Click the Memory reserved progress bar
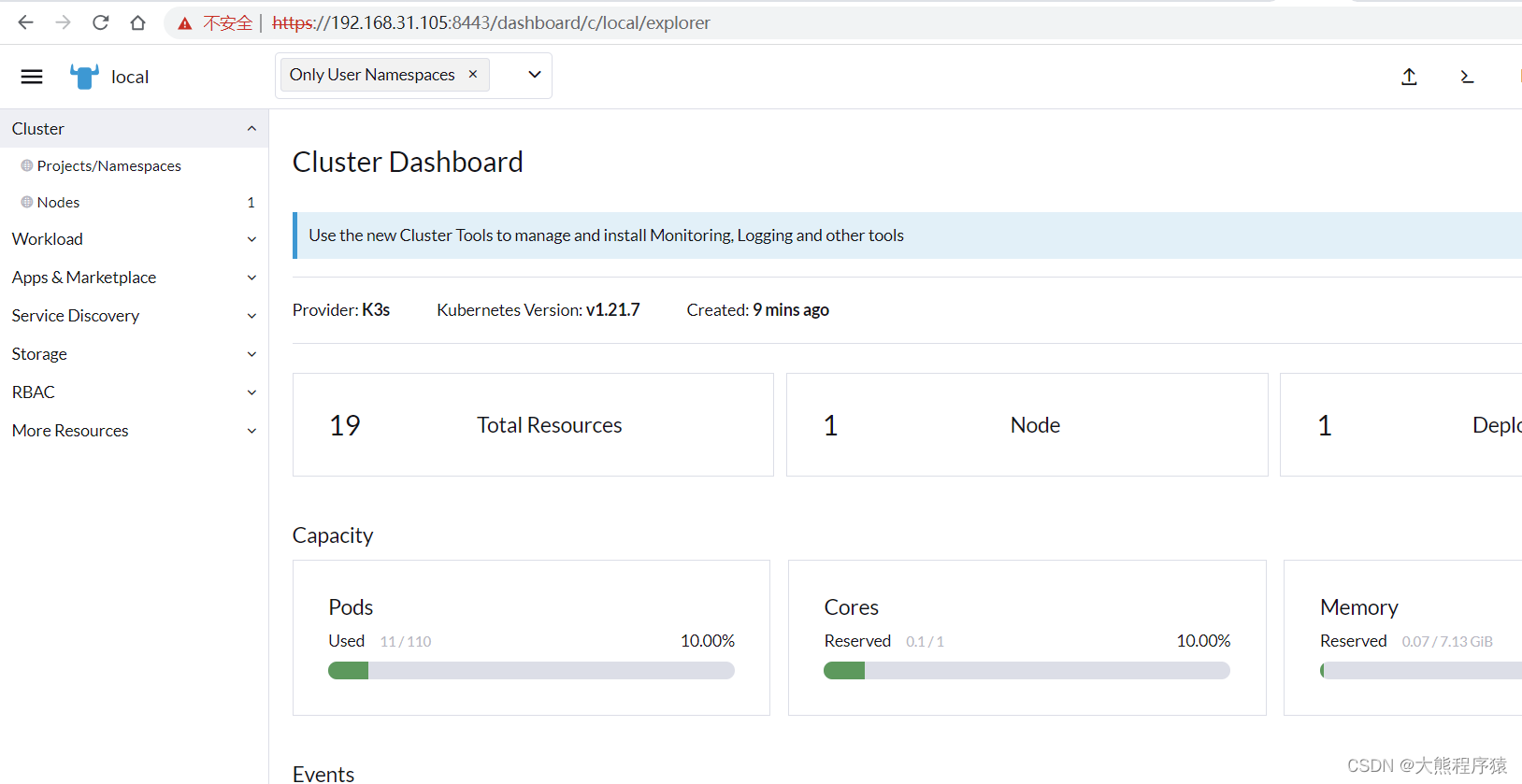Screen dimensions: 1522x784 tap(1421, 670)
